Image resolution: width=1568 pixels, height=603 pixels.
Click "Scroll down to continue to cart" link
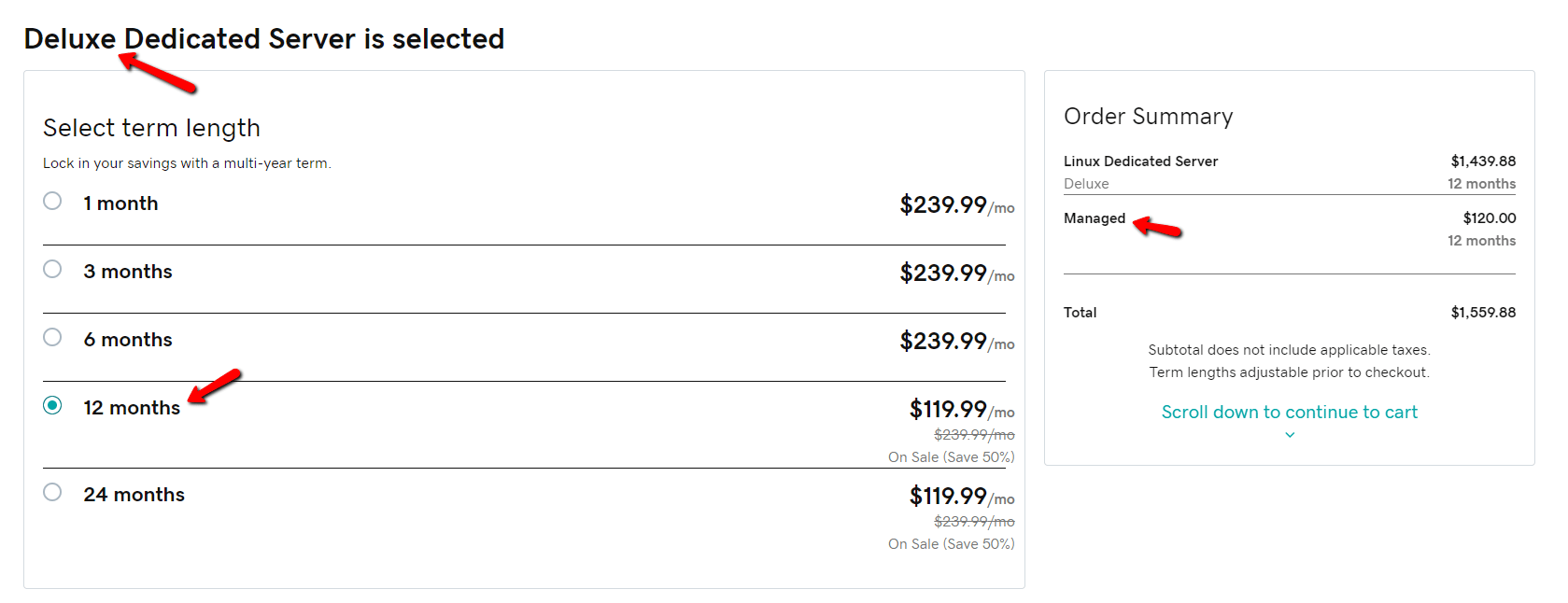[1289, 412]
